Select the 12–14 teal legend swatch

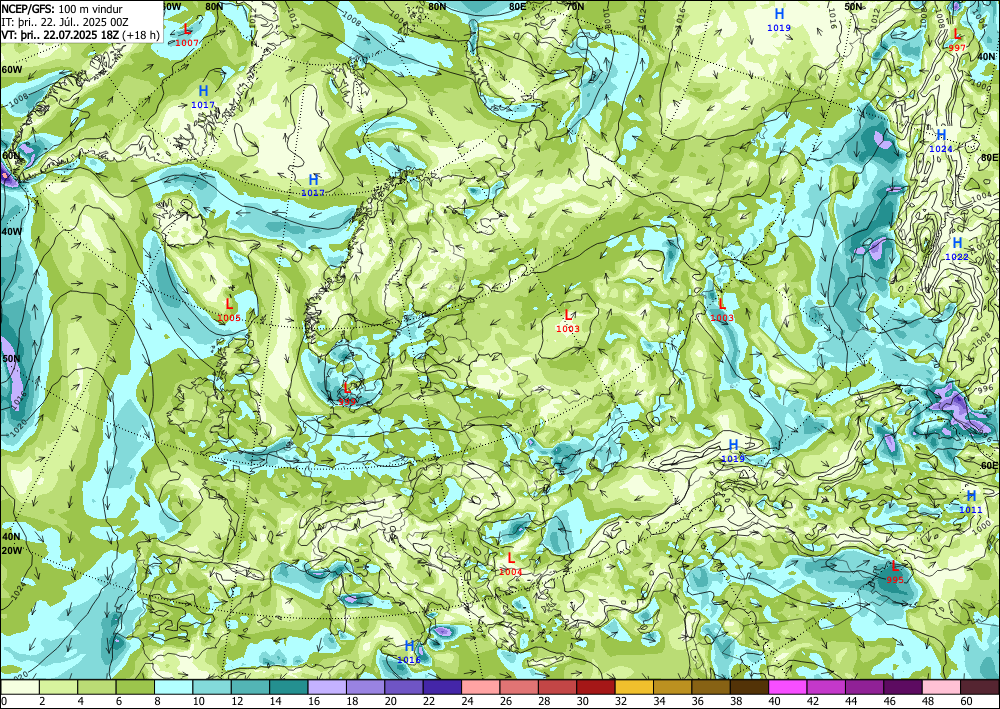tap(251, 687)
